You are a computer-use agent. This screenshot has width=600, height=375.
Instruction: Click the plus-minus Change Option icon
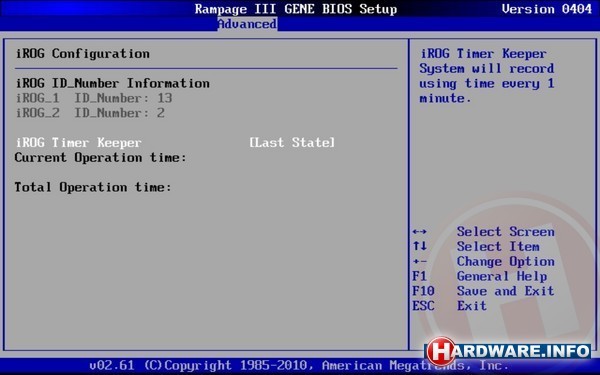(x=420, y=262)
